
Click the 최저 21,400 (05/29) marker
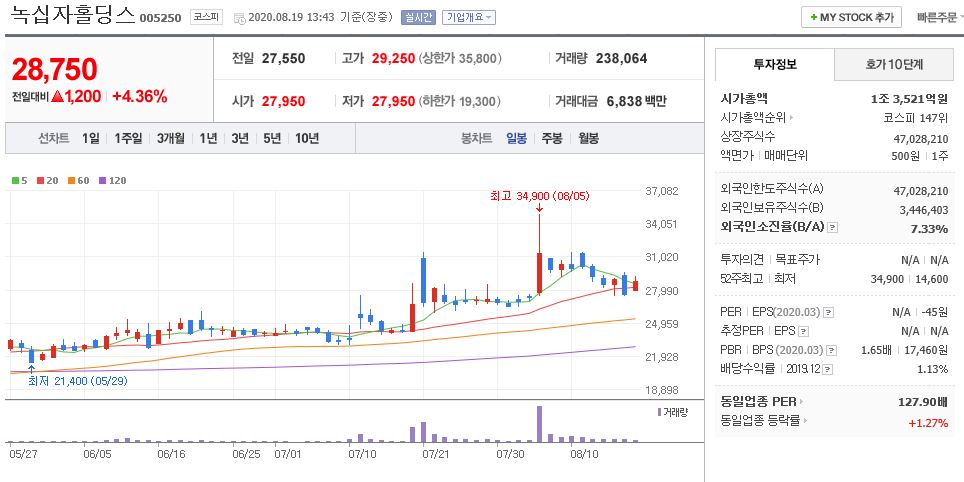click(77, 381)
